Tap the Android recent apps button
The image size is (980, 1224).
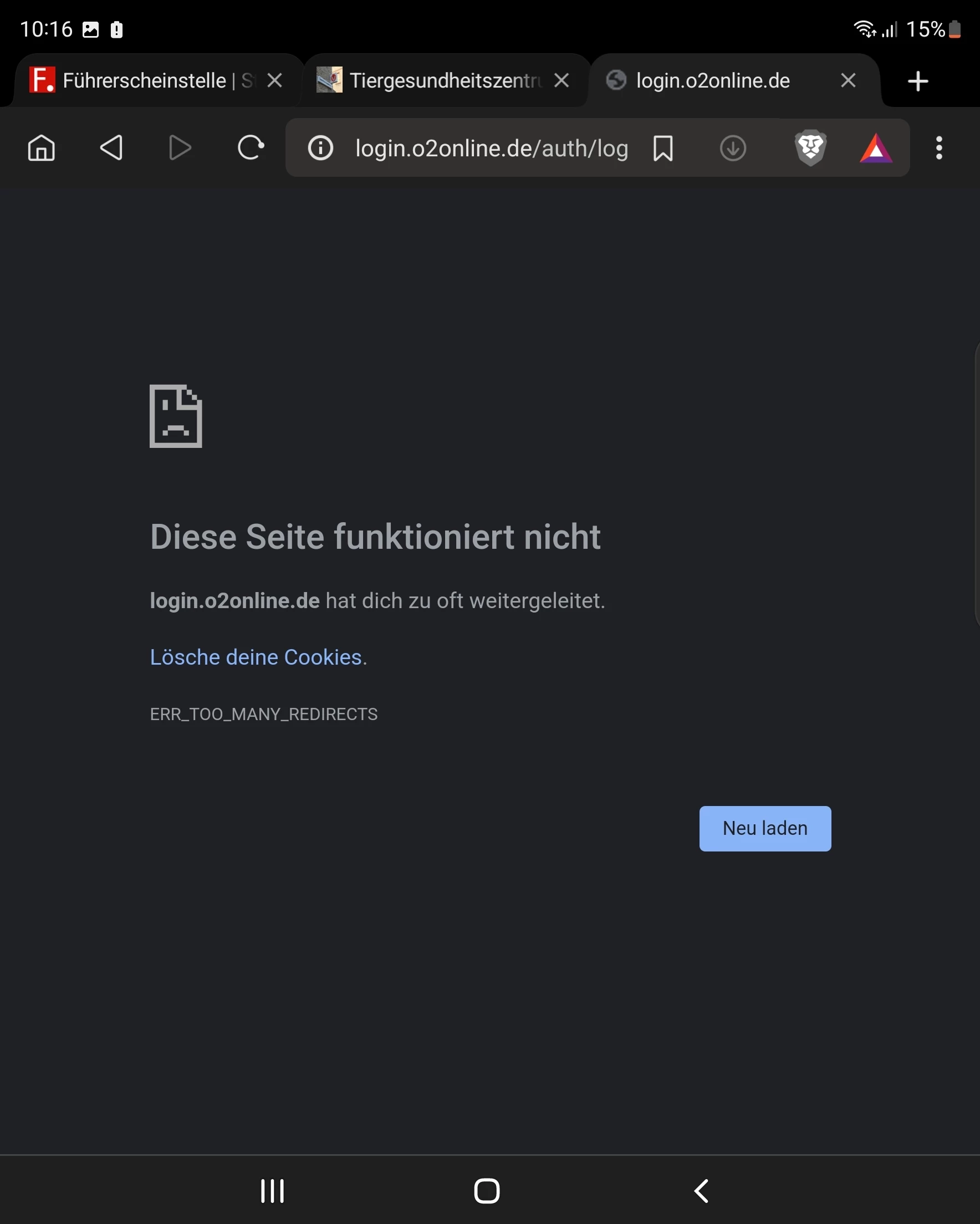[x=273, y=1191]
